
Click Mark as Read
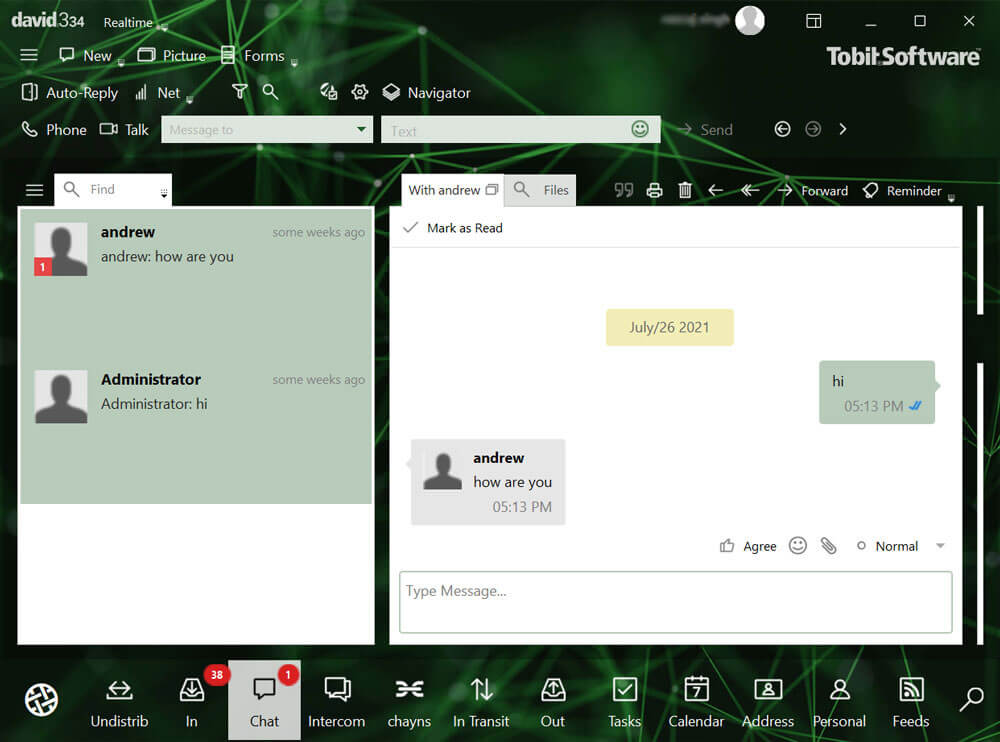coord(453,228)
